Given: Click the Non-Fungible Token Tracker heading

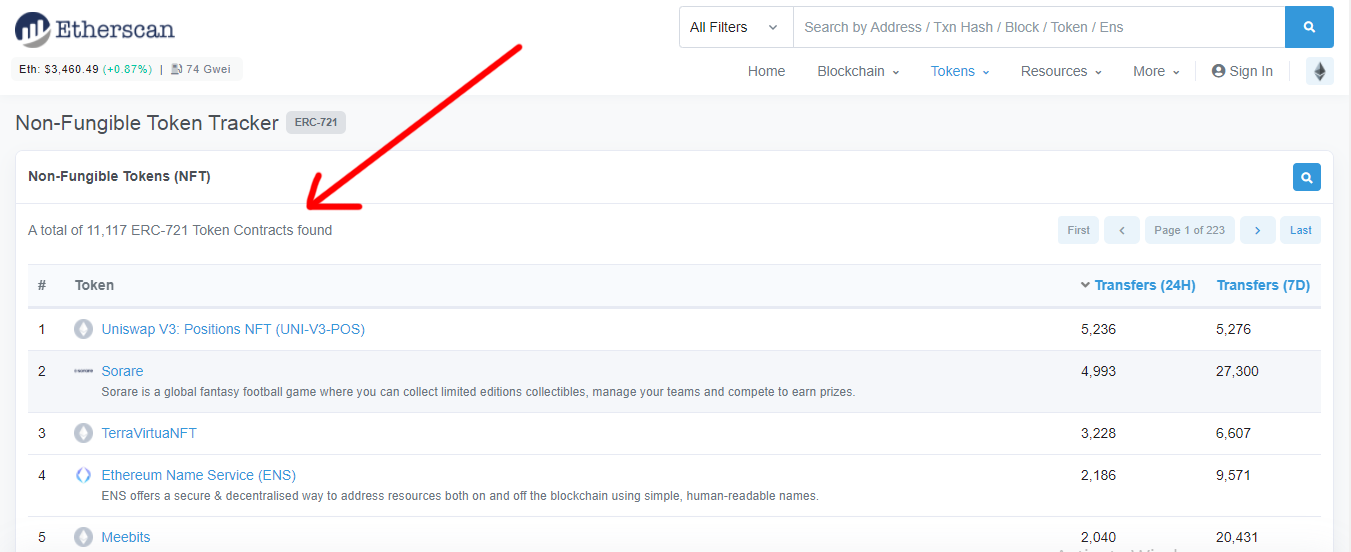Looking at the screenshot, I should [x=147, y=123].
